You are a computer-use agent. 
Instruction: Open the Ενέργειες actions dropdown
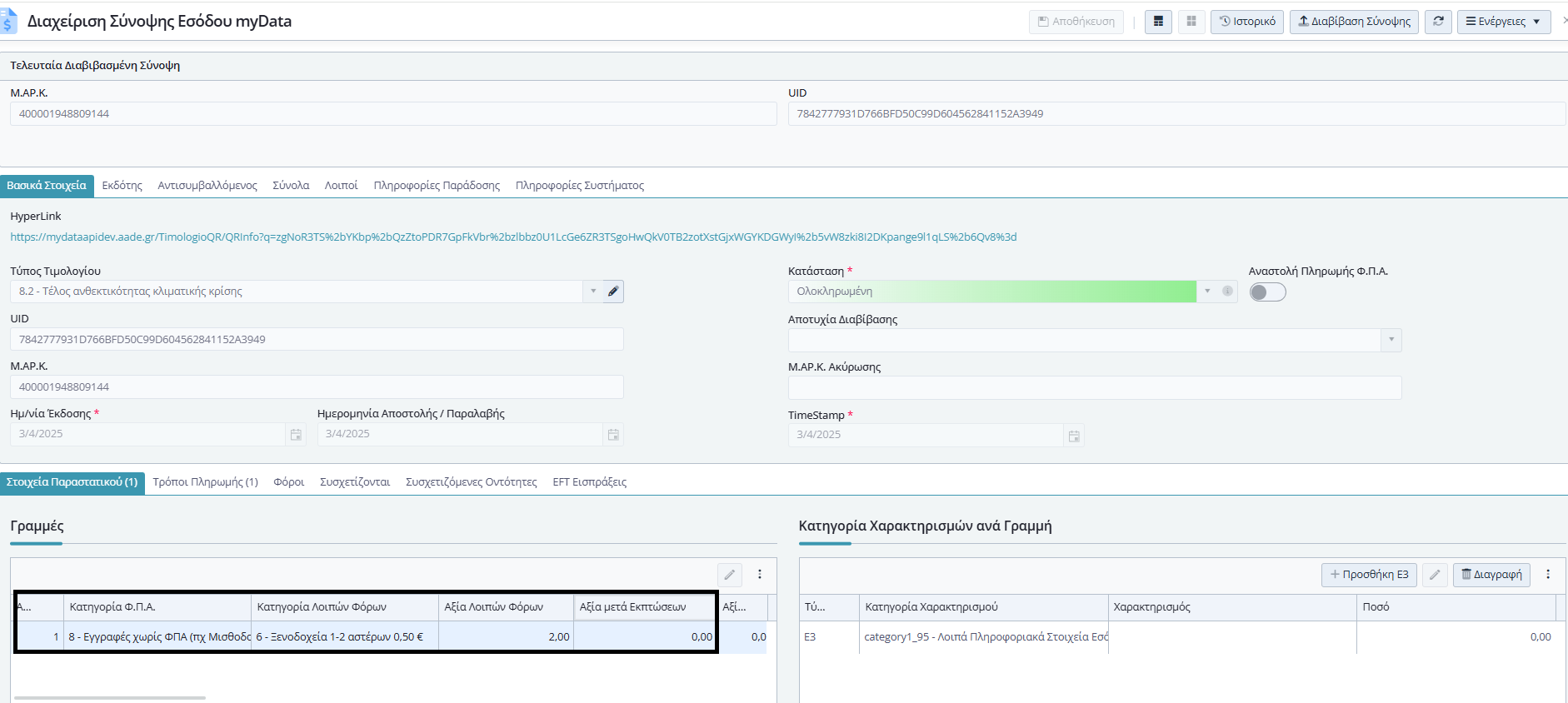[x=1504, y=22]
